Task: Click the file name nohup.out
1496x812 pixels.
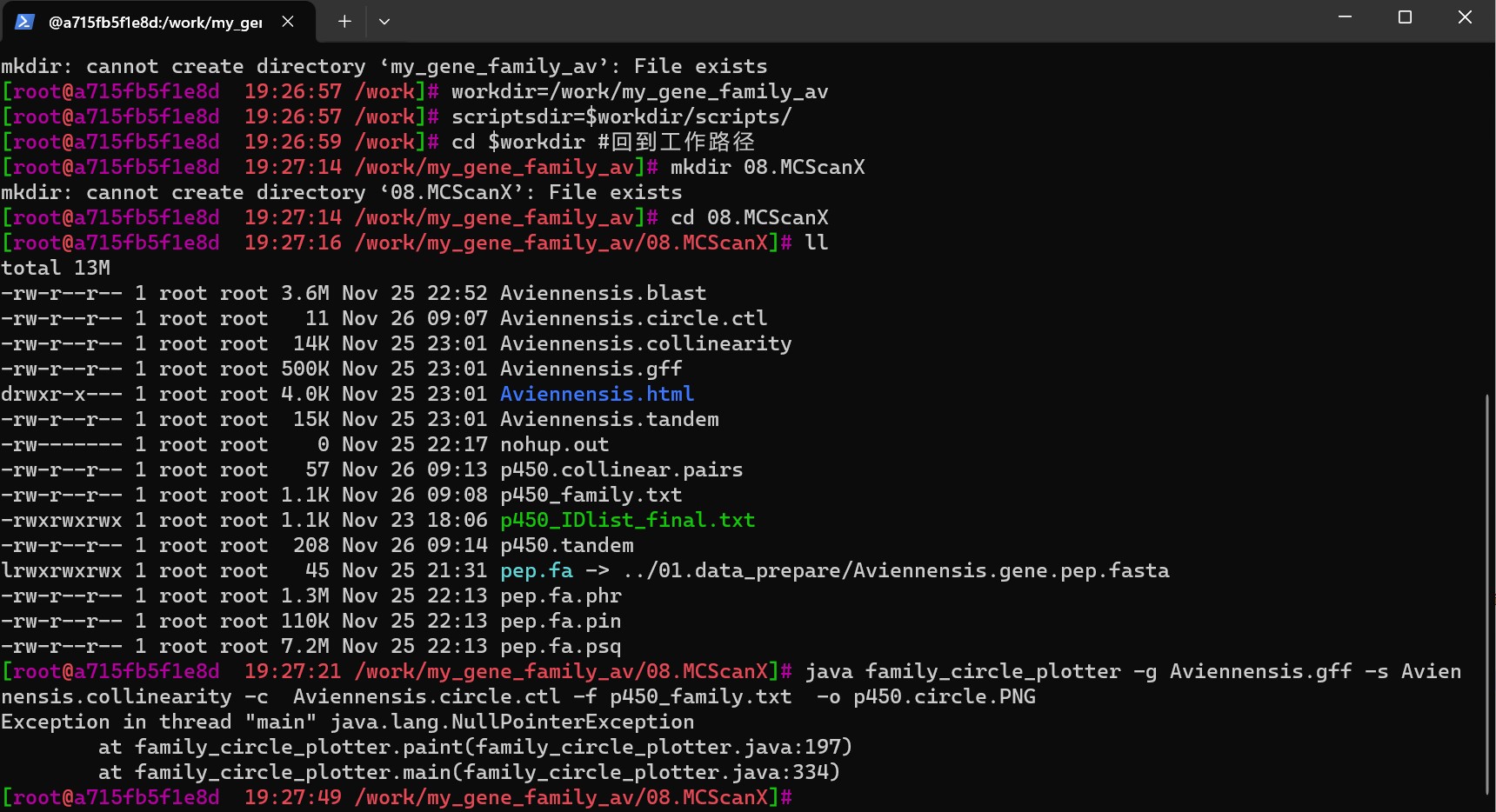Action: coord(554,444)
